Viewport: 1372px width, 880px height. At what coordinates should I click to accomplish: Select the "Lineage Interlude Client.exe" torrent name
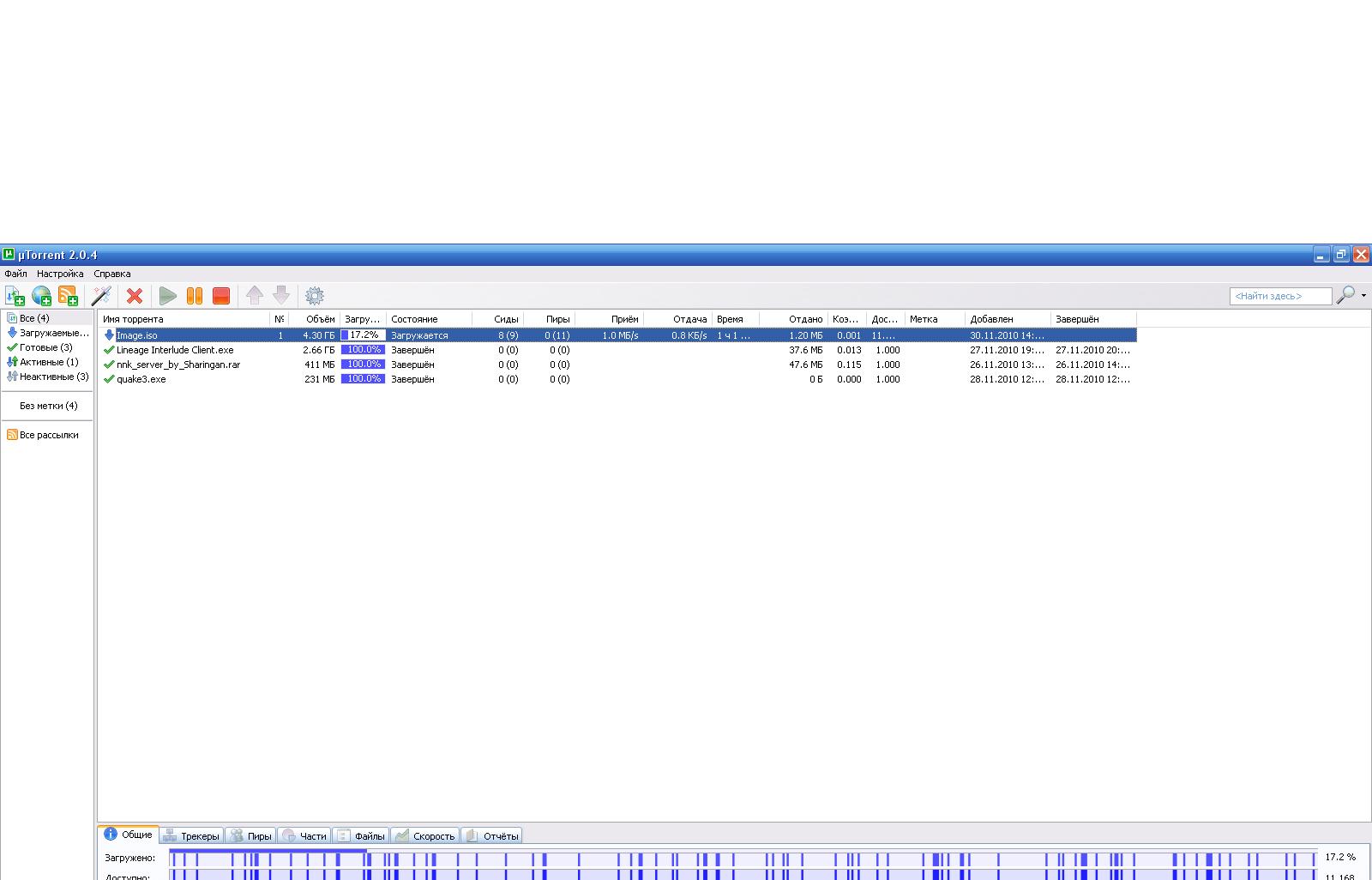175,350
